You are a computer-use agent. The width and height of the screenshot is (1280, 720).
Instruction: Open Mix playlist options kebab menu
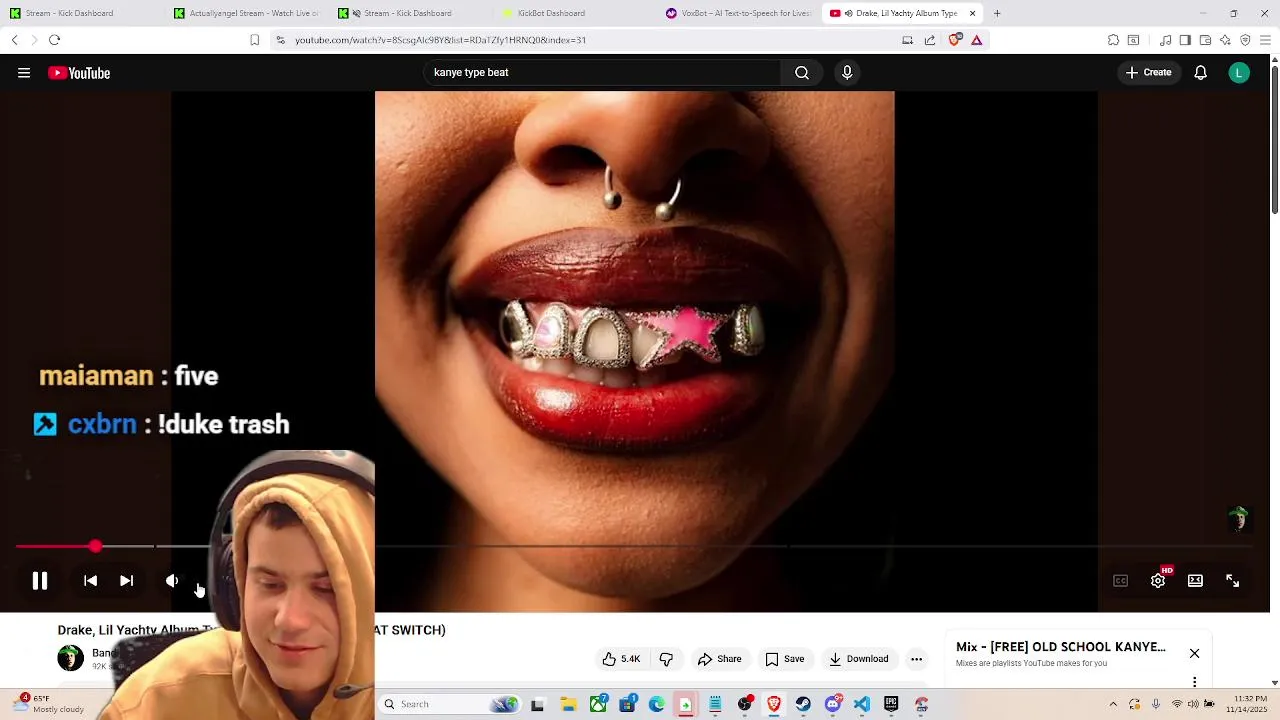[x=1194, y=682]
